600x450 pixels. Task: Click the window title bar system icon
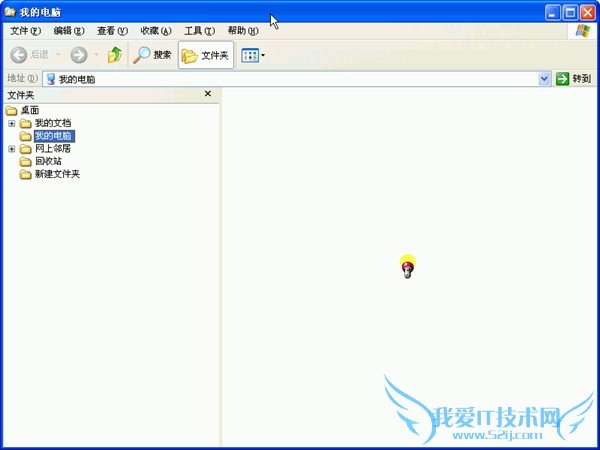pos(10,12)
